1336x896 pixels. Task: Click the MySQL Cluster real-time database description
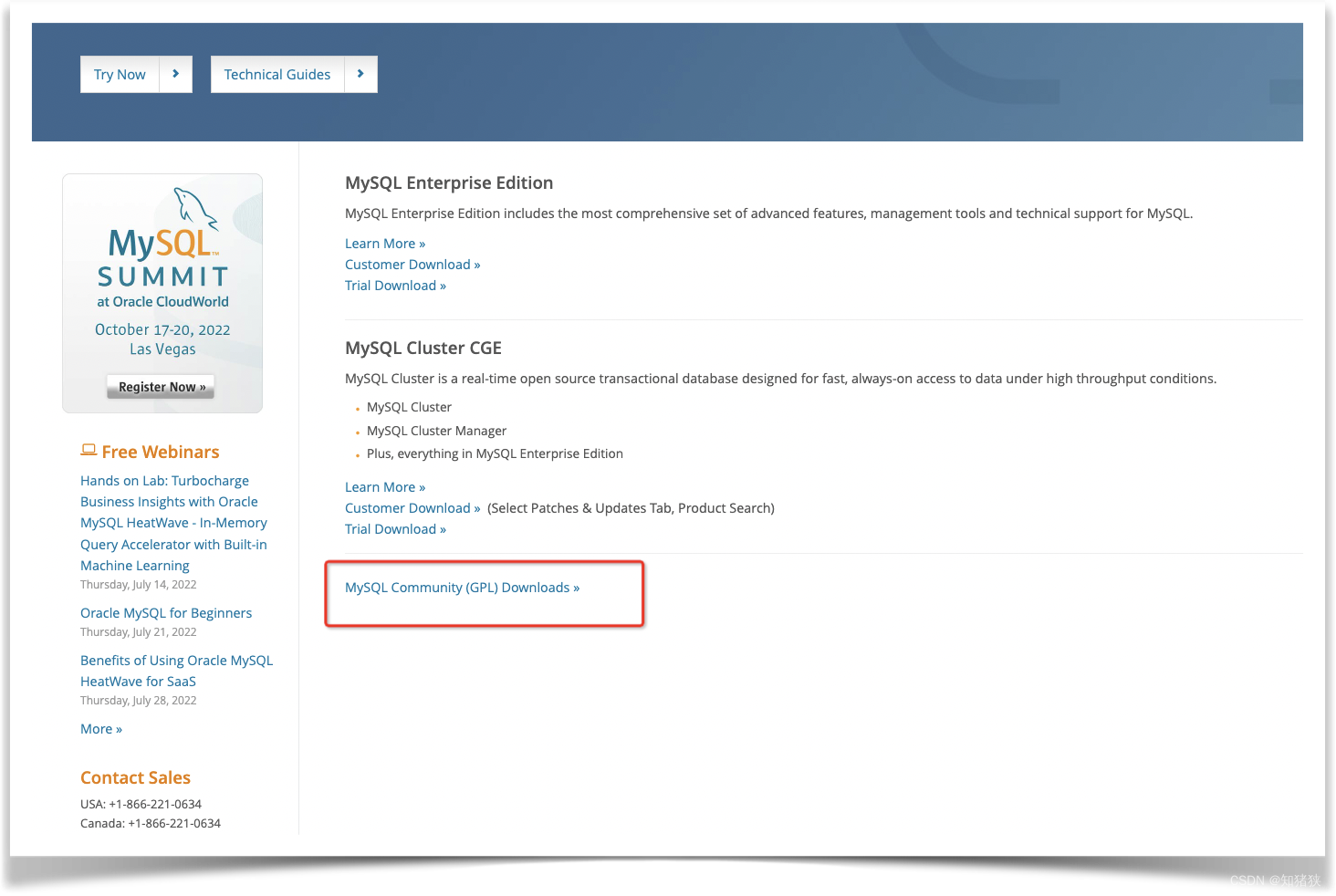pos(780,379)
